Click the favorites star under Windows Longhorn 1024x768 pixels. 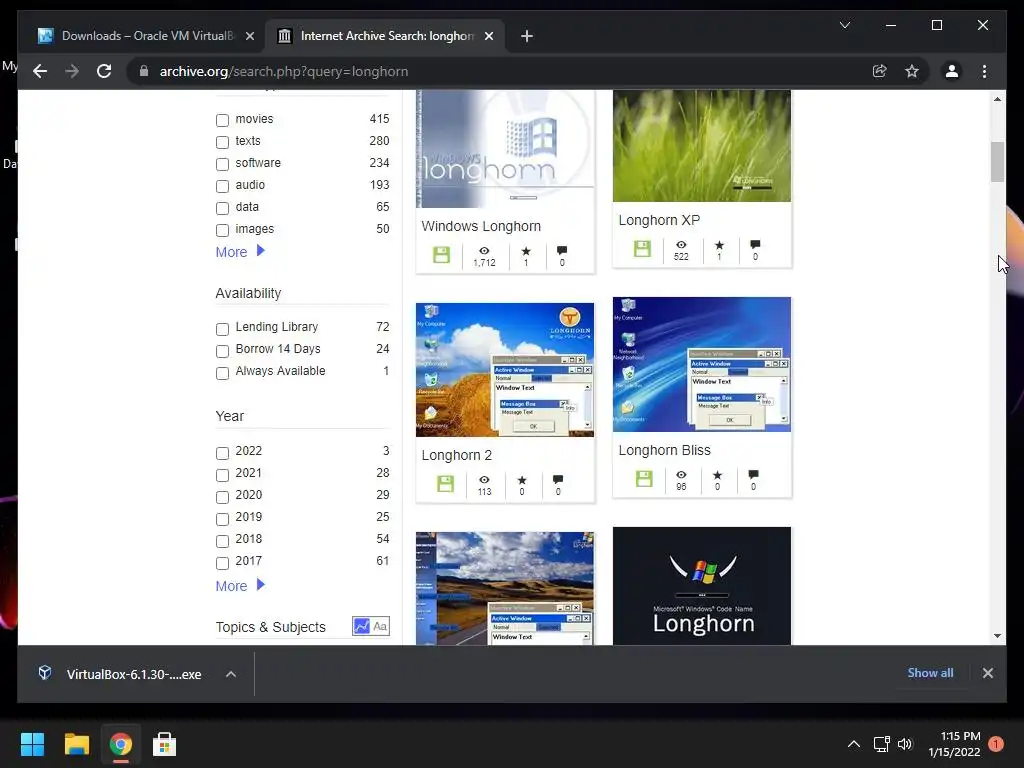pos(526,251)
